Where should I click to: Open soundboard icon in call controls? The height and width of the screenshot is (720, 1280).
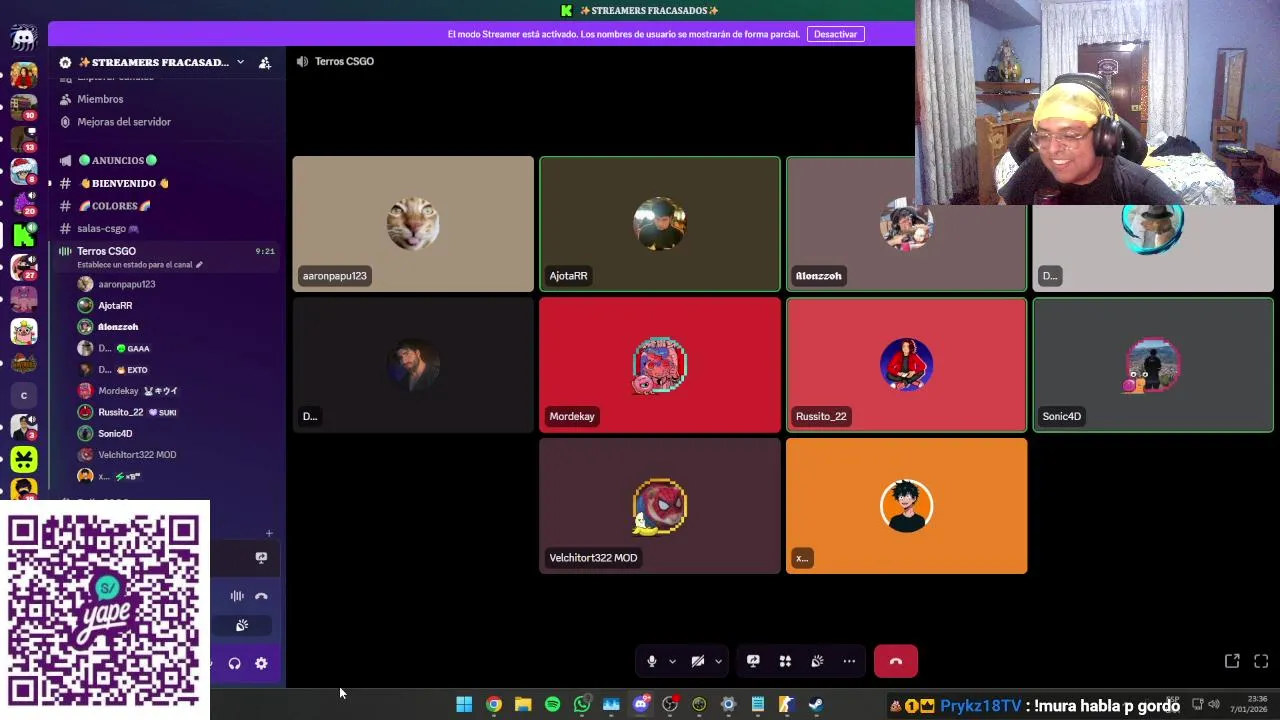click(x=817, y=661)
